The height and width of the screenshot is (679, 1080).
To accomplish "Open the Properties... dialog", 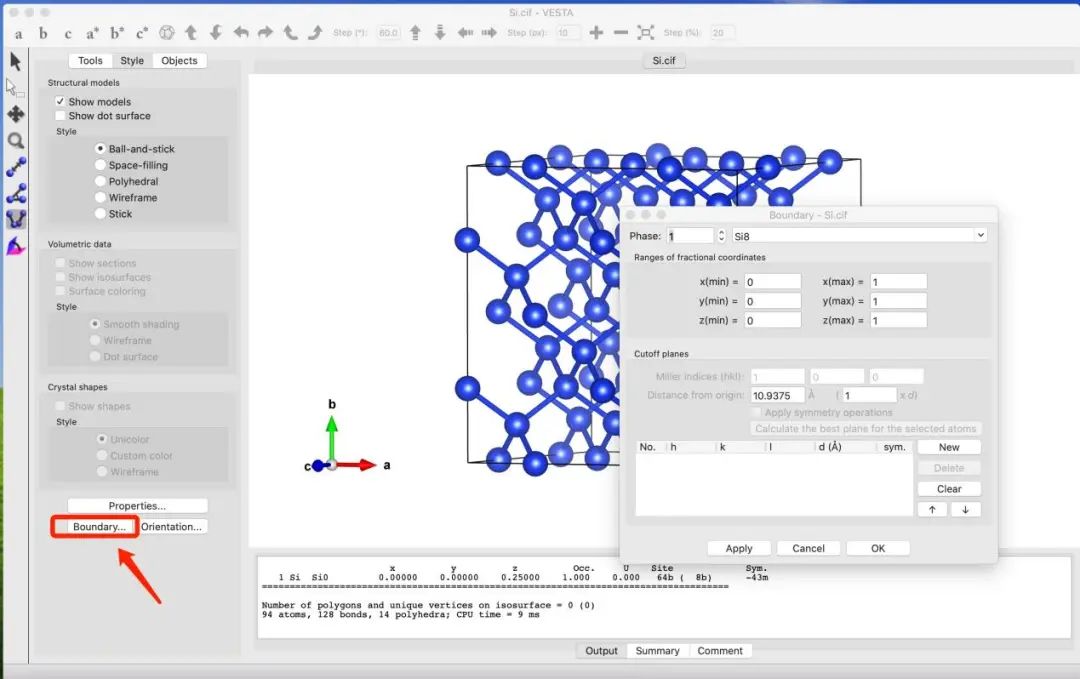I will (x=137, y=505).
